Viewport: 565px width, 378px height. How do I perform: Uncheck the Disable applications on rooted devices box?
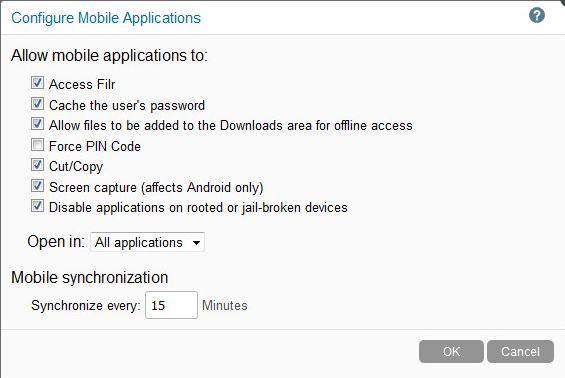37,206
